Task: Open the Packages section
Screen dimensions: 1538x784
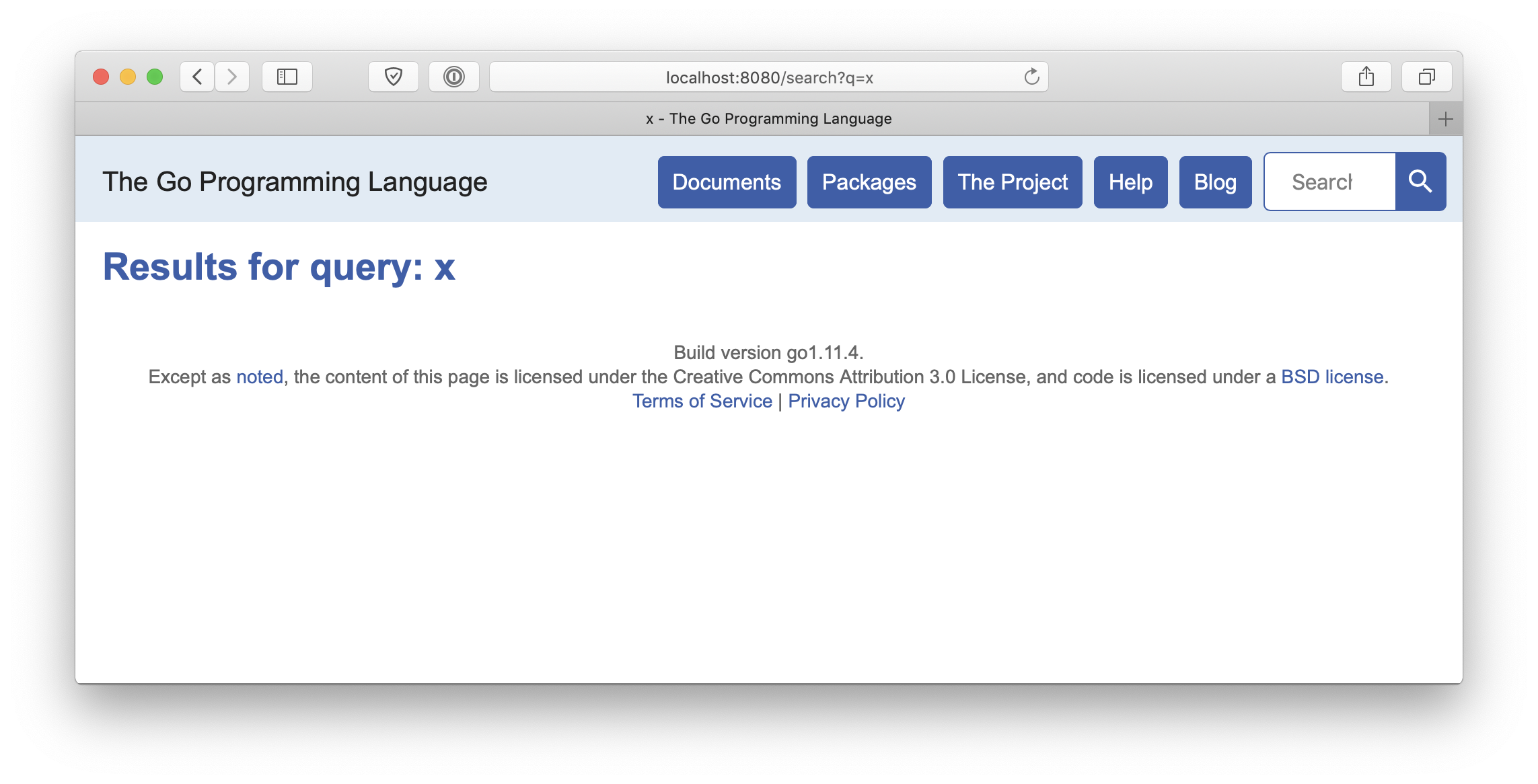Action: click(869, 182)
